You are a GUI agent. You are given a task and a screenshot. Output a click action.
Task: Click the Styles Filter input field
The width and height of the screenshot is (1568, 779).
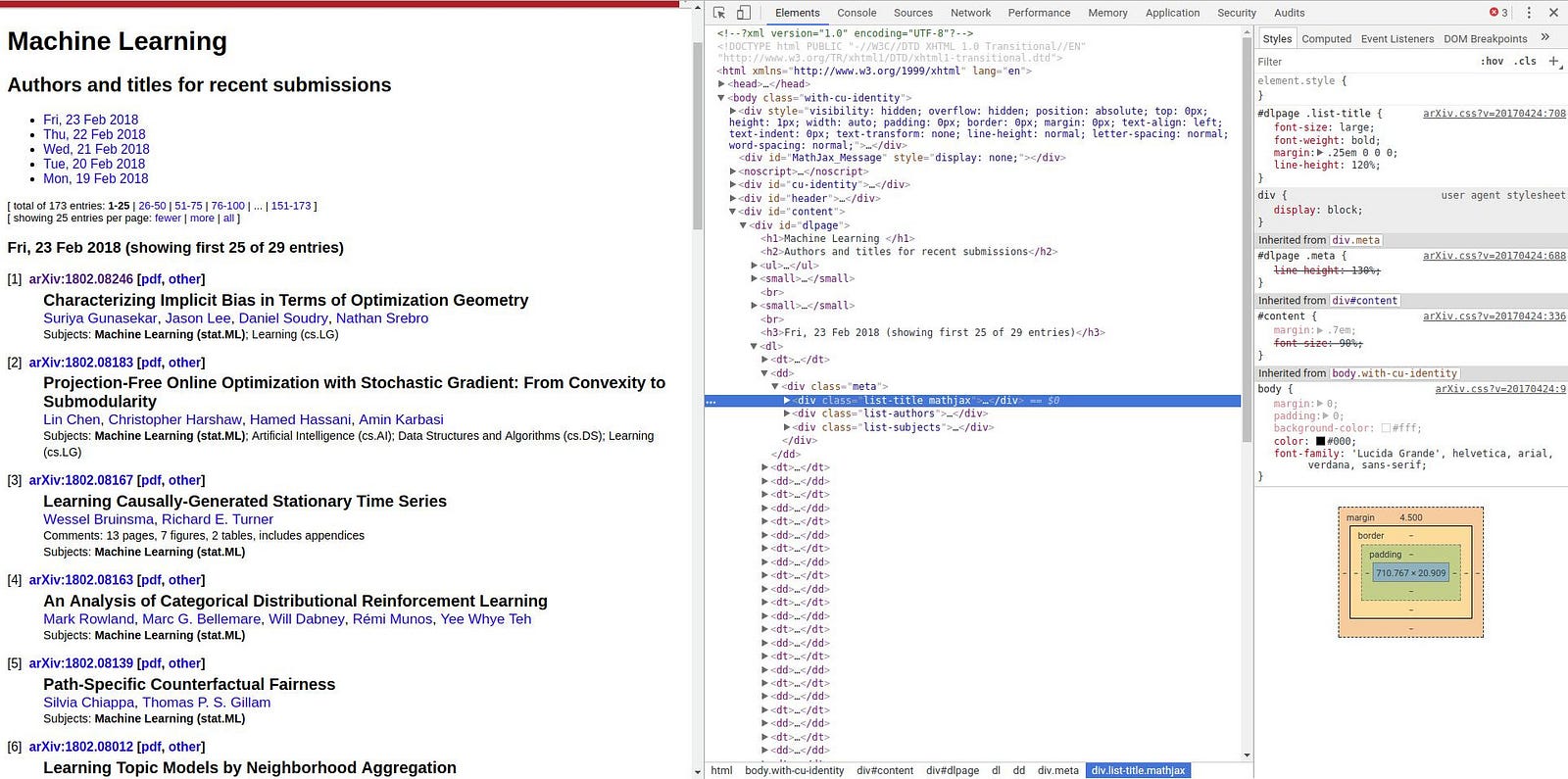pyautogui.click(x=1362, y=62)
